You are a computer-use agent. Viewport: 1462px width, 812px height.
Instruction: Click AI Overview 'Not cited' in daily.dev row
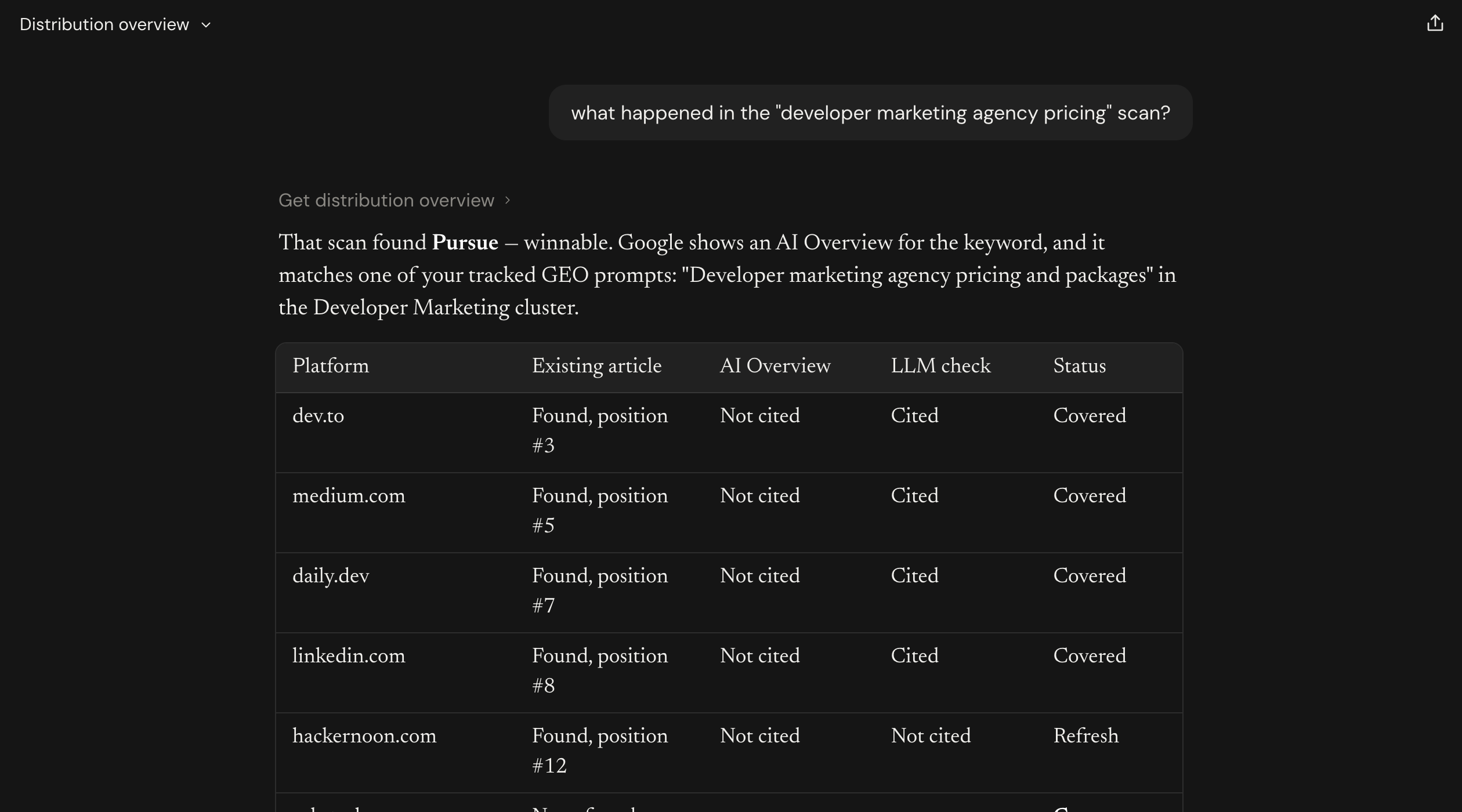(x=759, y=576)
